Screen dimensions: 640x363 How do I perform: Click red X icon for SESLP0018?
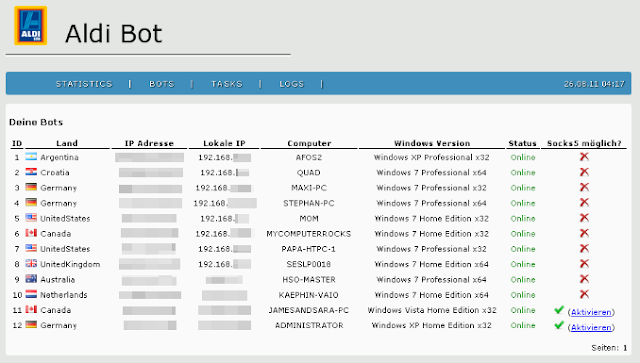[584, 263]
